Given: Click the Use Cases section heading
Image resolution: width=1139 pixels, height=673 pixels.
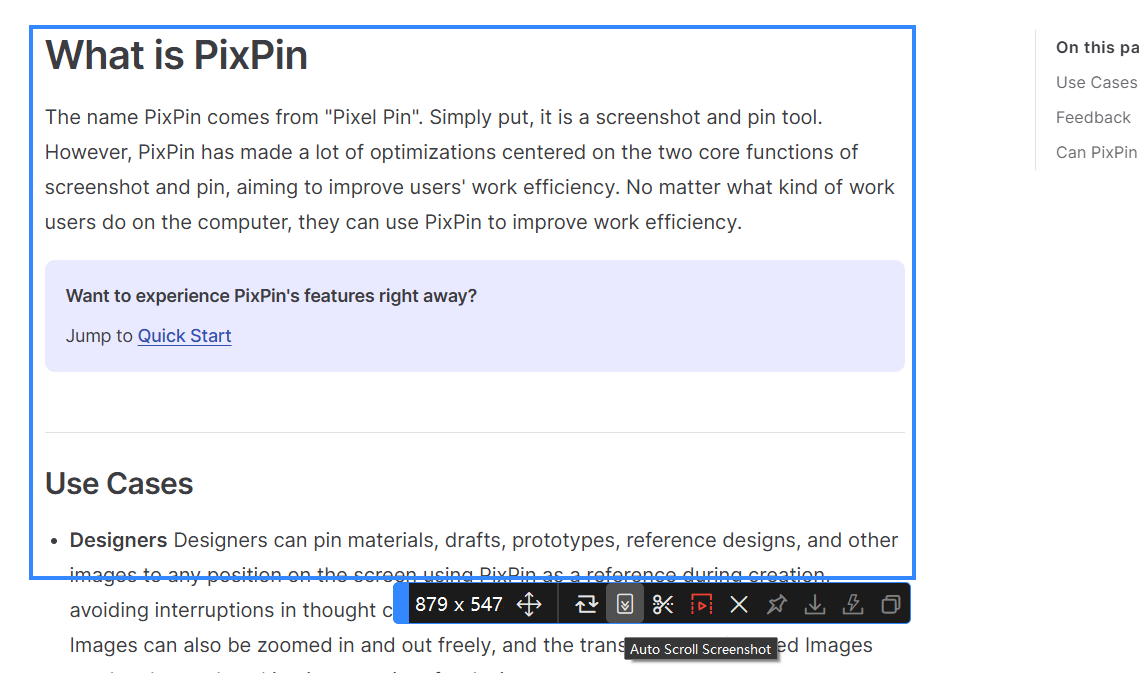Looking at the screenshot, I should tap(119, 484).
